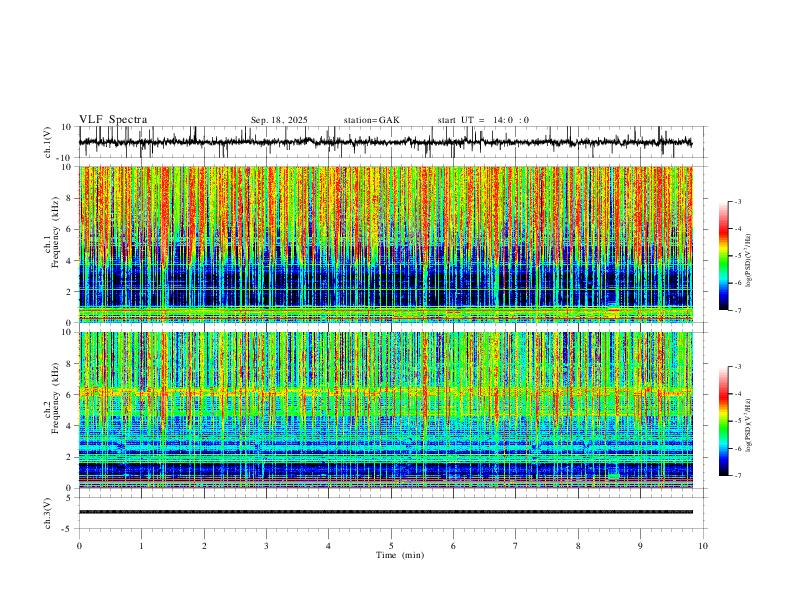The width and height of the screenshot is (792, 612).
Task: Click the ch.2 PSD color bar
Action: coord(723,421)
